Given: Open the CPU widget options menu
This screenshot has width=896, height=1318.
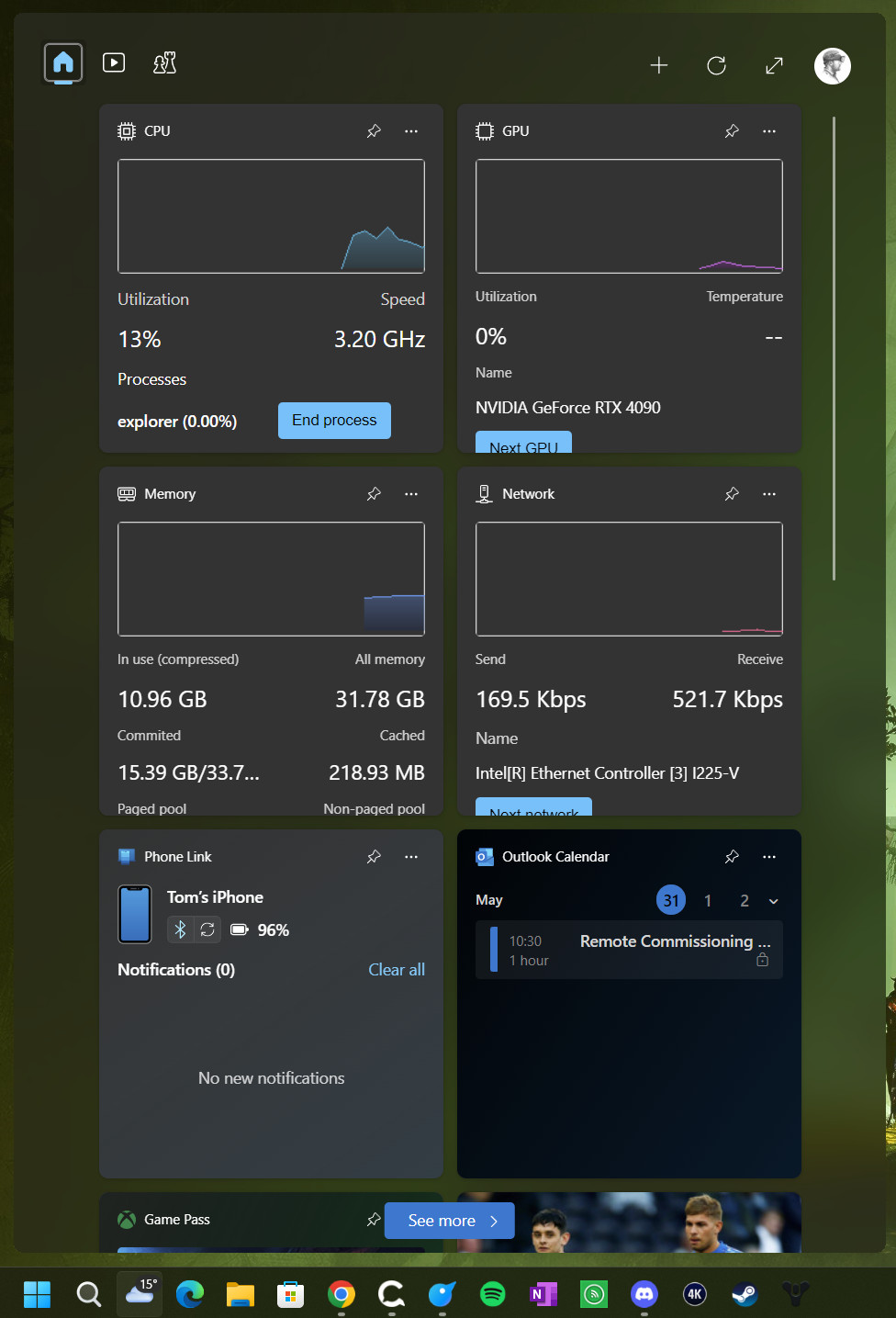Looking at the screenshot, I should (411, 131).
